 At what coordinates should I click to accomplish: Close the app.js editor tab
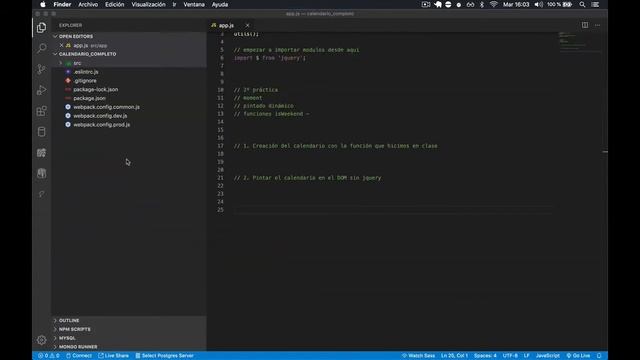click(x=247, y=25)
